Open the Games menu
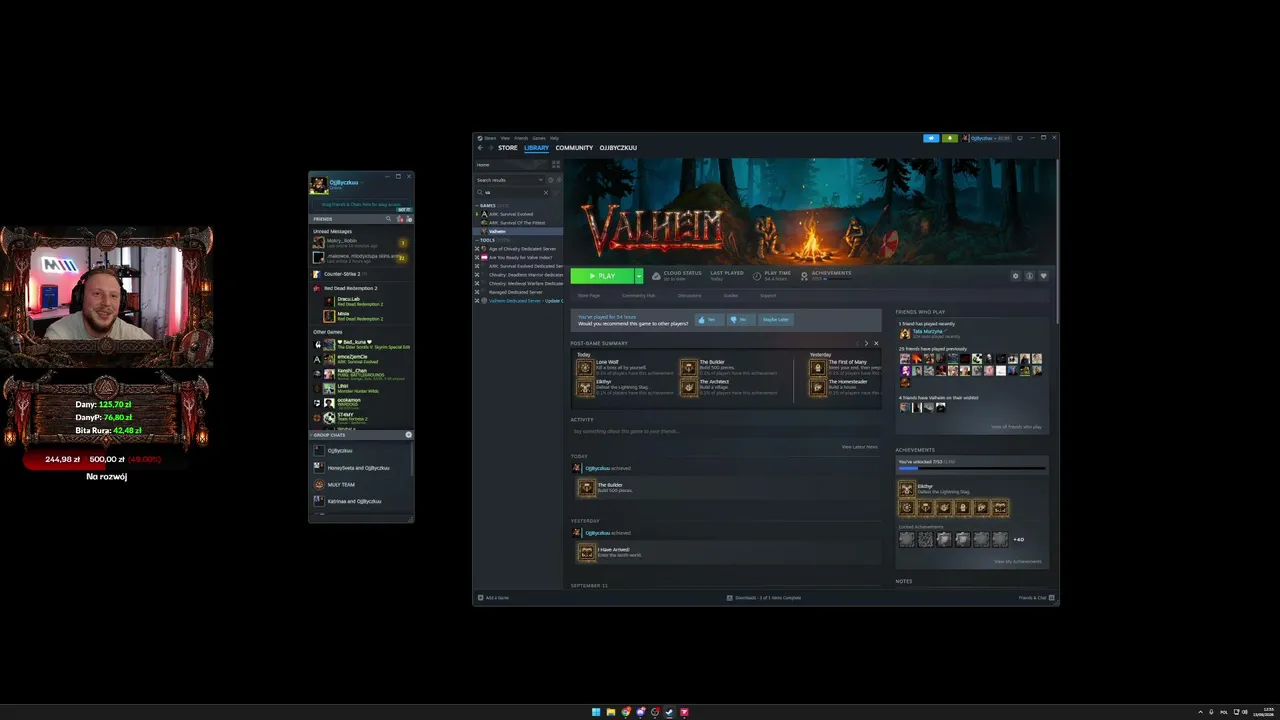This screenshot has height=720, width=1280. tap(539, 138)
